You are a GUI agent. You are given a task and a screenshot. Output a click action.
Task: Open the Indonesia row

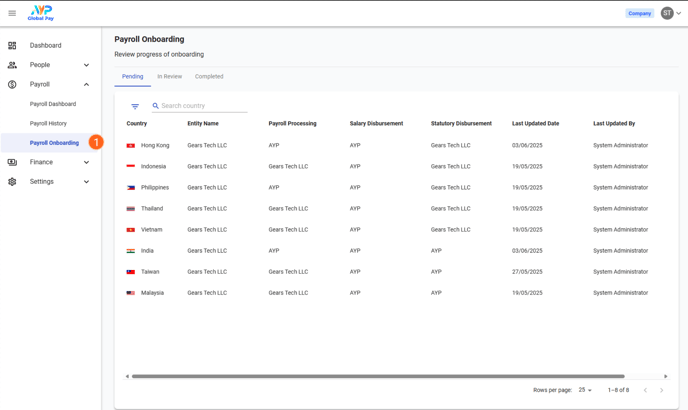point(396,166)
